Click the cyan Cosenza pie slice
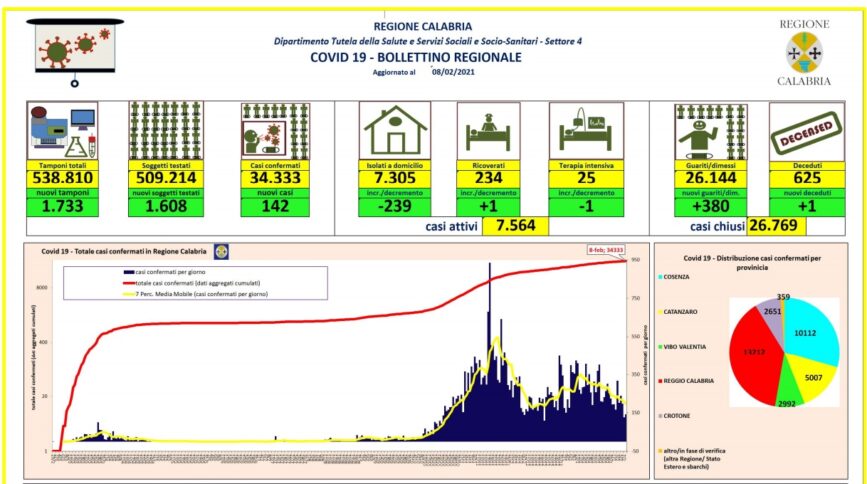 point(810,331)
